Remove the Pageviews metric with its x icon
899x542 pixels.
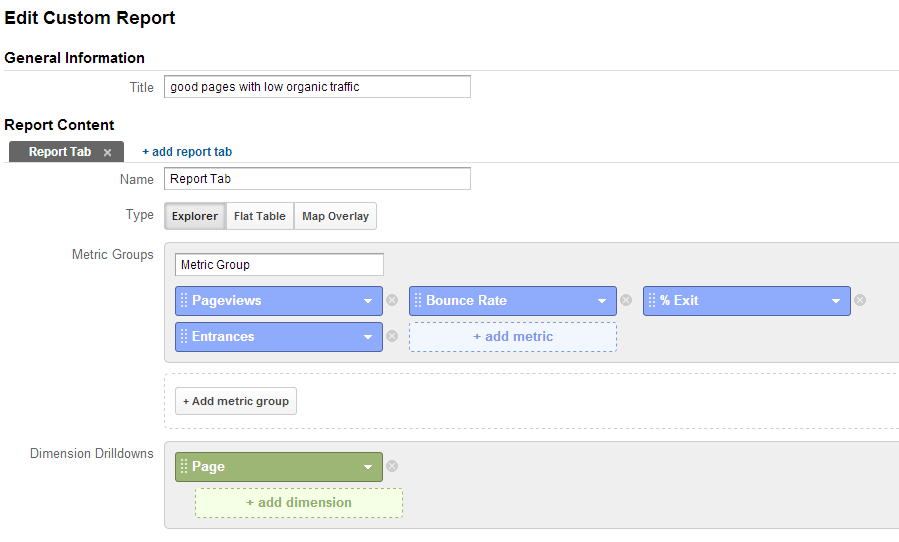(x=392, y=300)
